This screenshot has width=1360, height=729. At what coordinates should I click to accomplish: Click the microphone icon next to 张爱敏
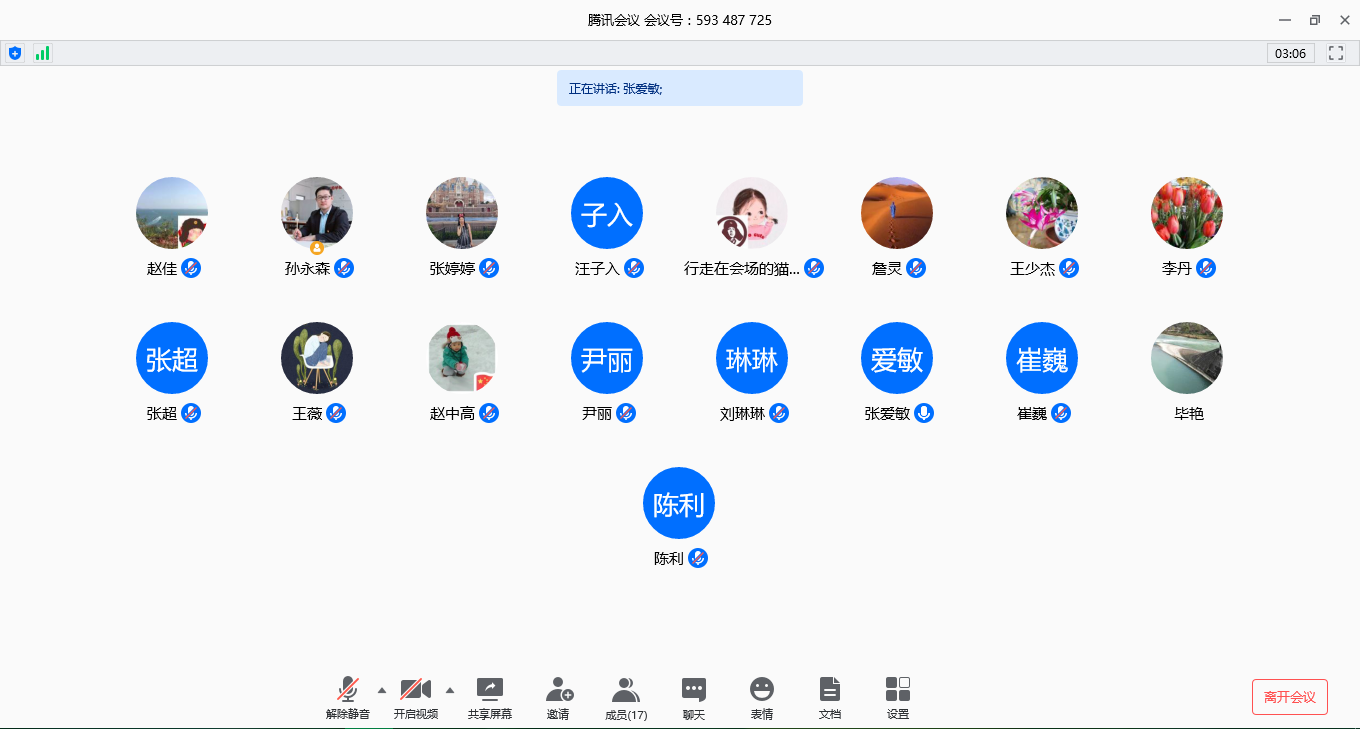pos(924,413)
